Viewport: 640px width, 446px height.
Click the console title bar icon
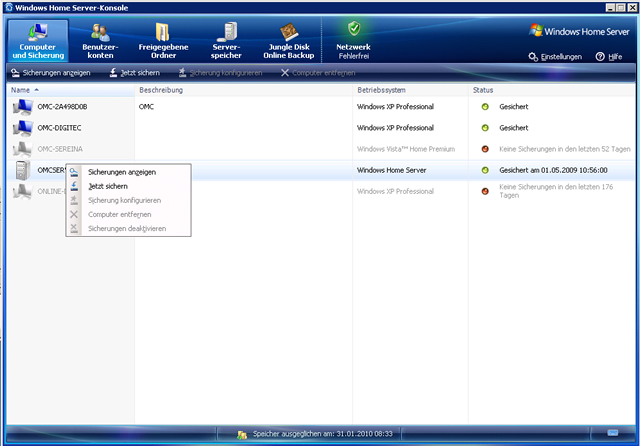(9, 7)
